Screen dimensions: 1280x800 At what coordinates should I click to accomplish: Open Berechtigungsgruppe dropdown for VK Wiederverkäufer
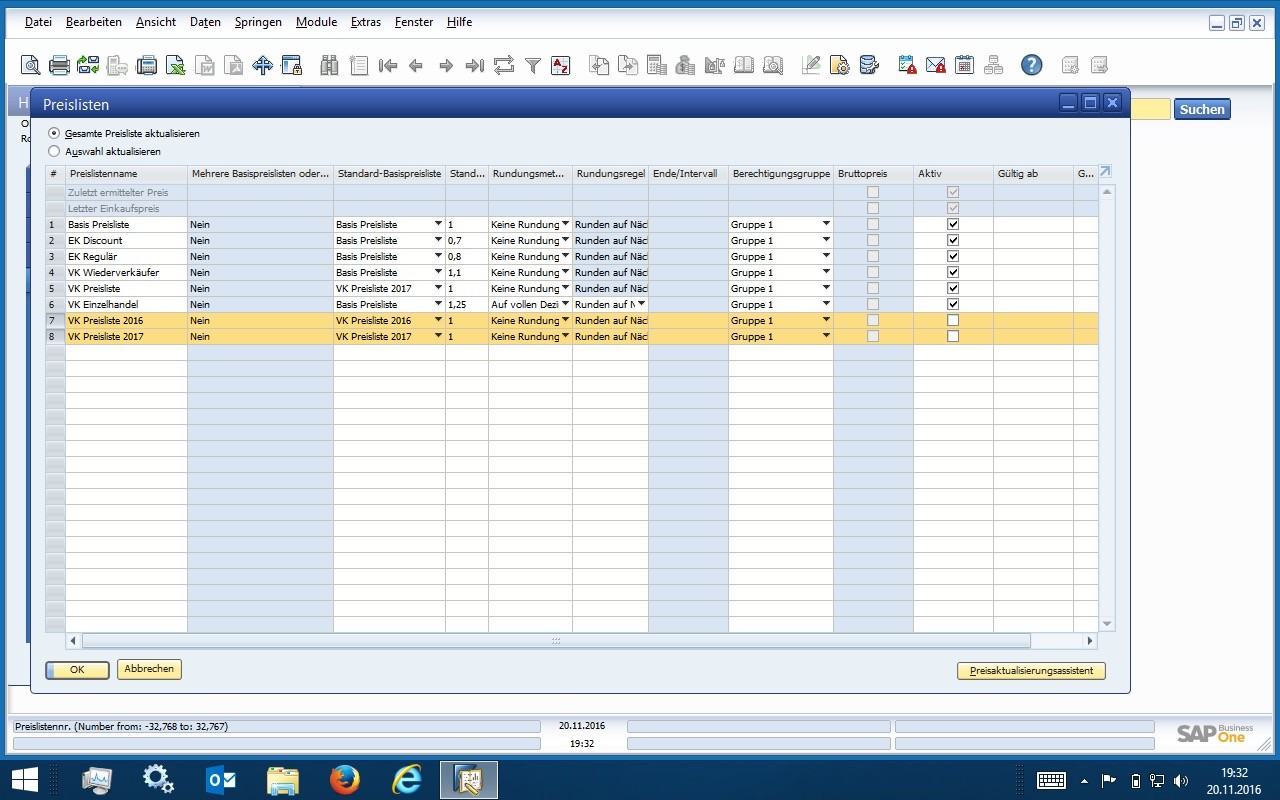[x=826, y=273]
